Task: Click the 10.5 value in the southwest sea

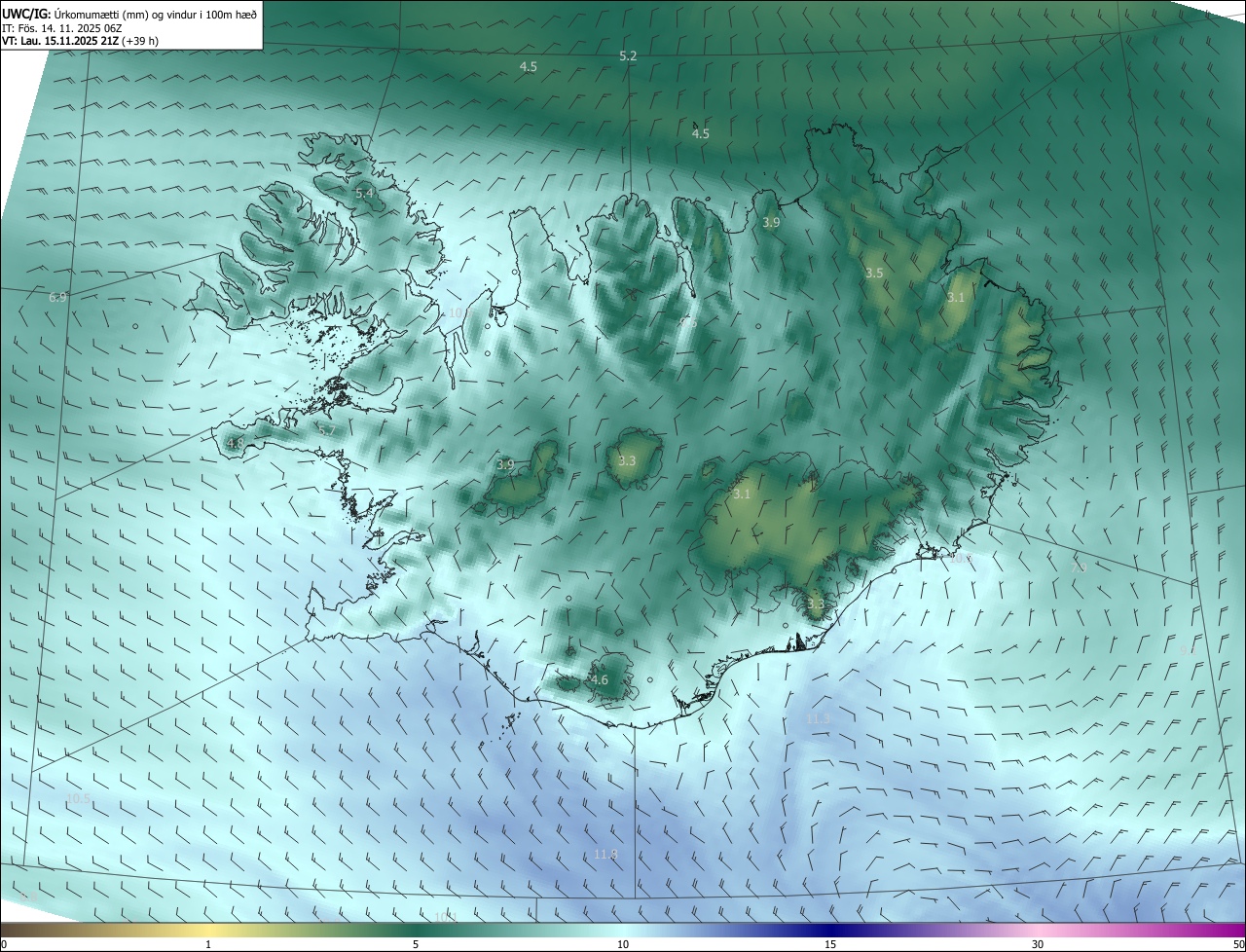Action: pyautogui.click(x=78, y=799)
